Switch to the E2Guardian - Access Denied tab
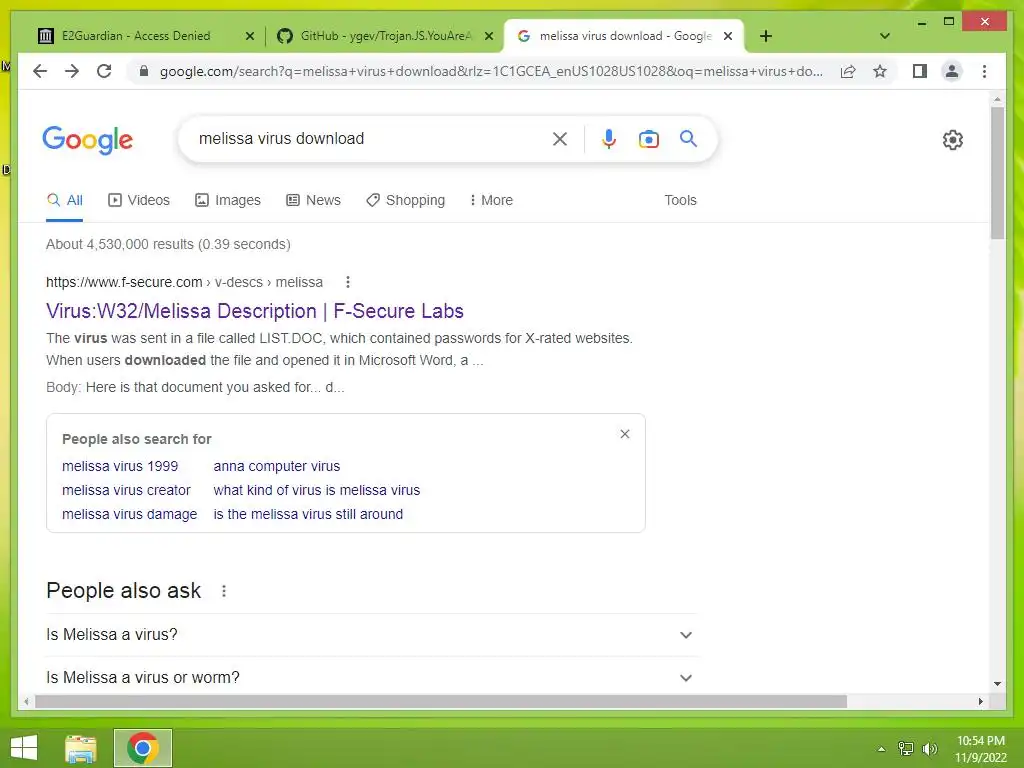1024x768 pixels. click(x=136, y=36)
